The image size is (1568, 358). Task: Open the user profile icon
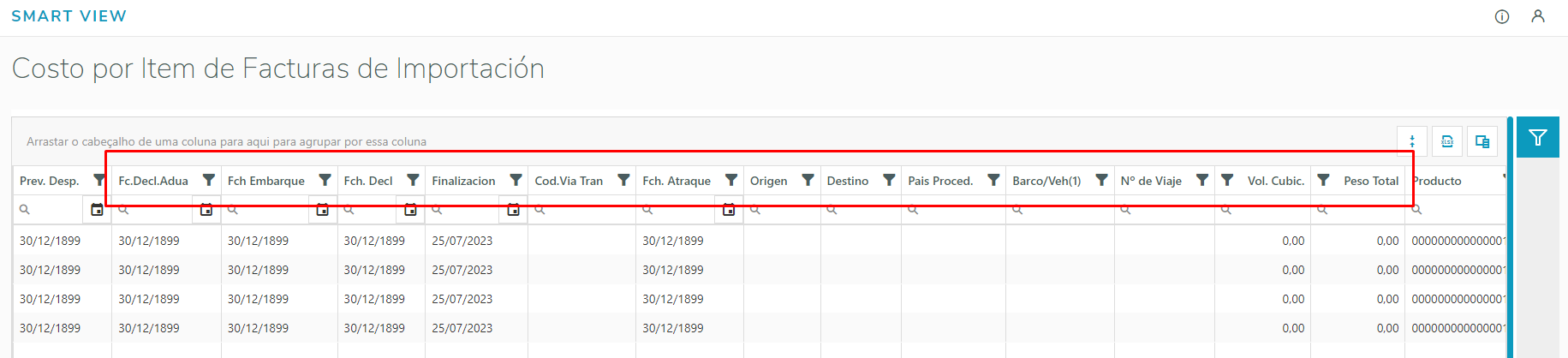point(1538,16)
